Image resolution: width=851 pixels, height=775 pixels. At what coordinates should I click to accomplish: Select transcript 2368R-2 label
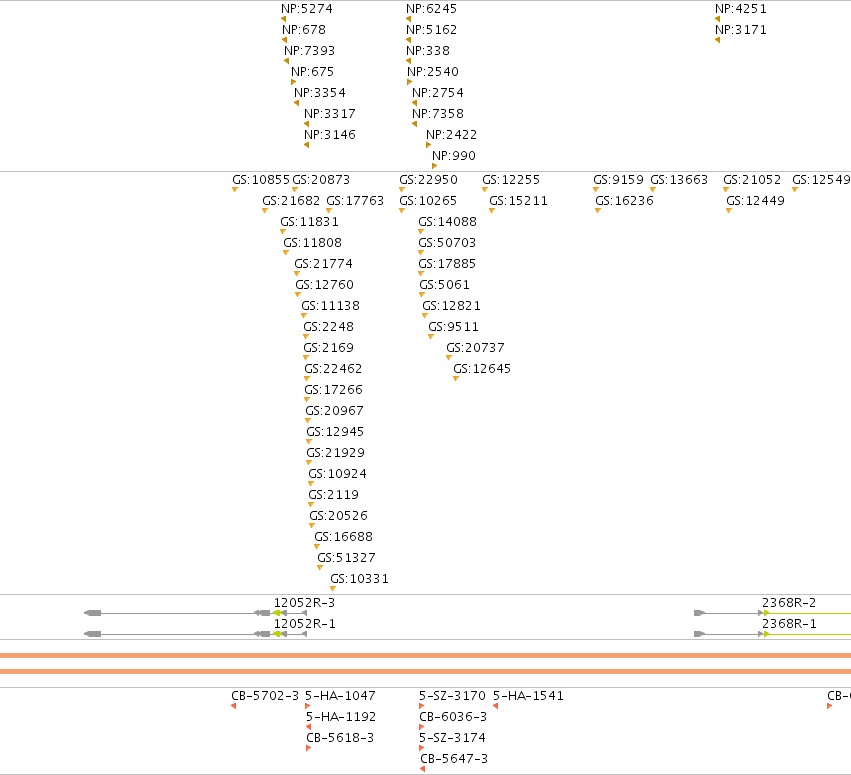point(789,603)
